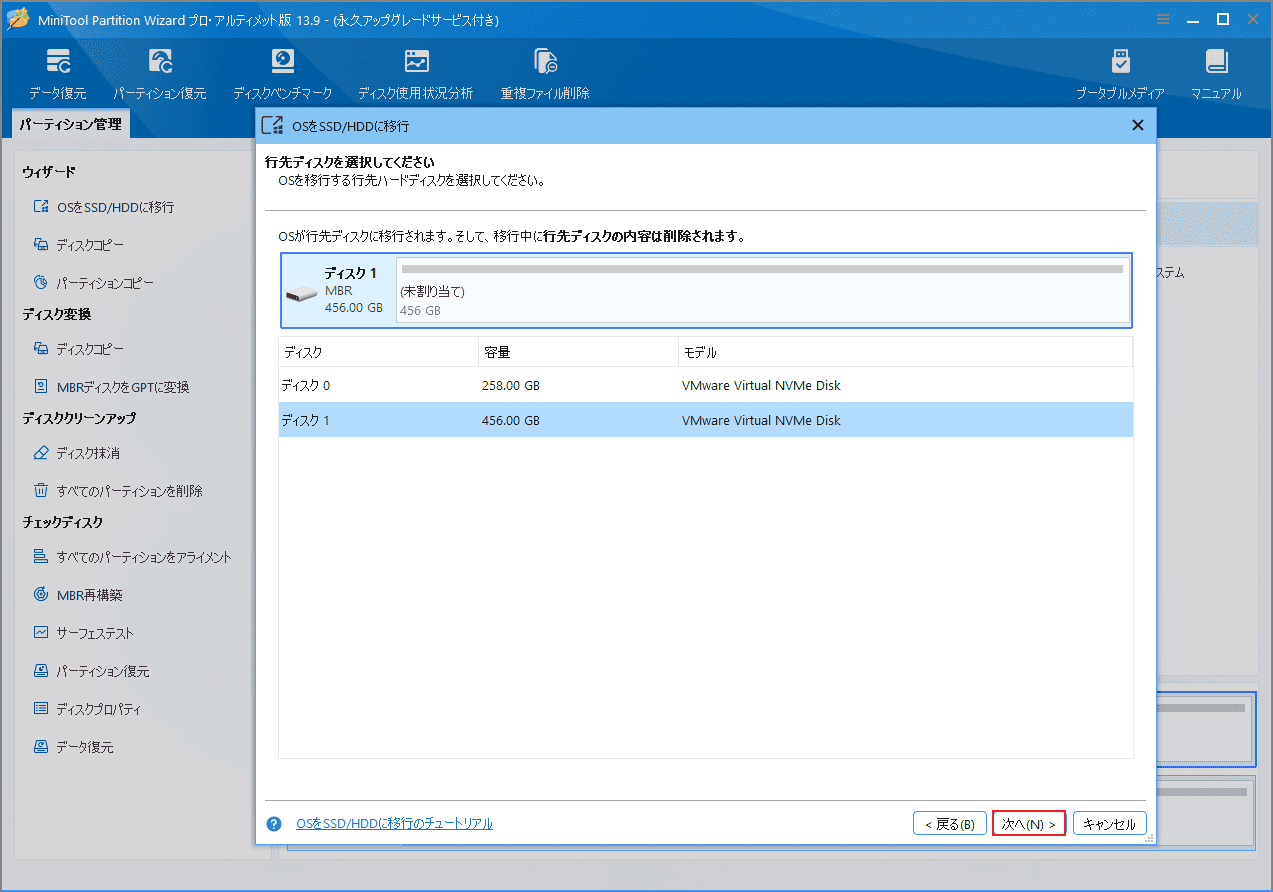Image resolution: width=1273 pixels, height=892 pixels.
Task: Click the 容量 column header
Action: coord(578,352)
